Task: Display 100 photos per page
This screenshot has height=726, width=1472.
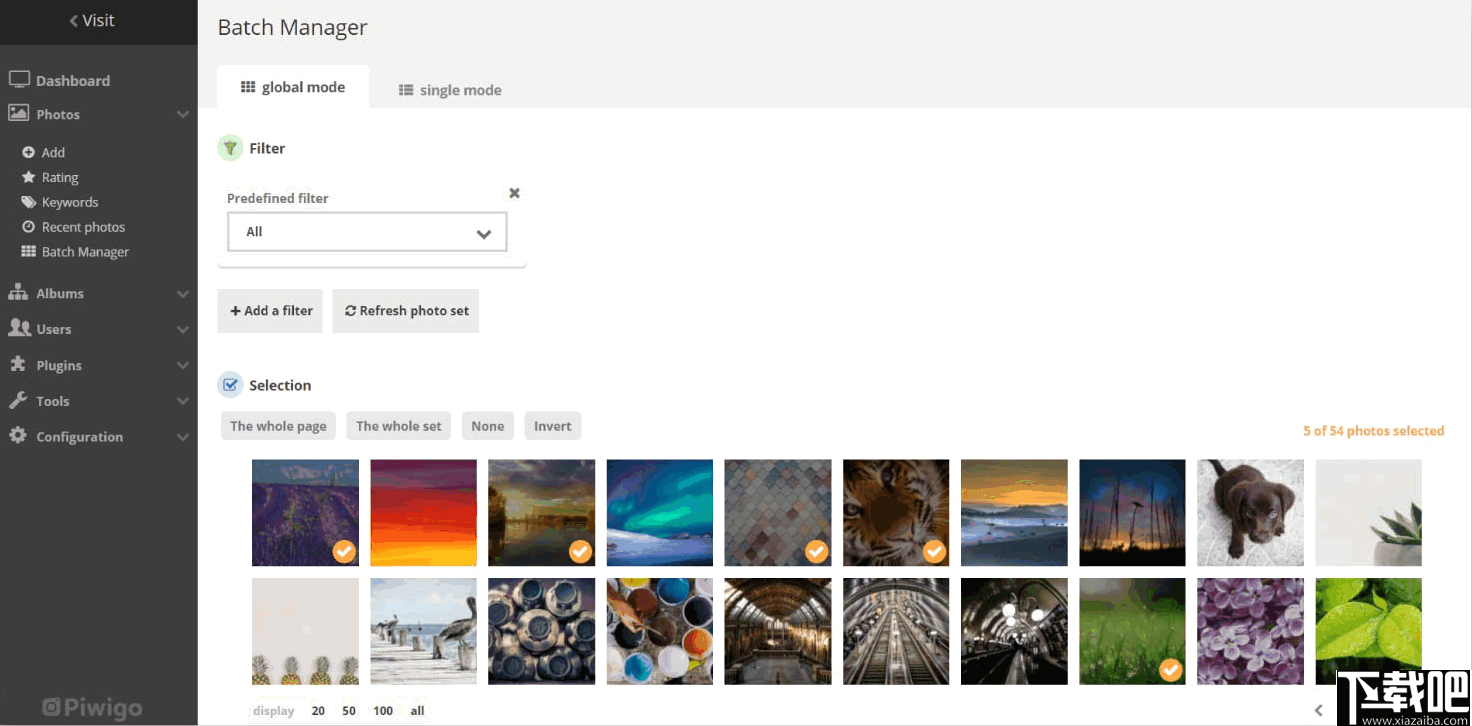Action: [x=383, y=711]
